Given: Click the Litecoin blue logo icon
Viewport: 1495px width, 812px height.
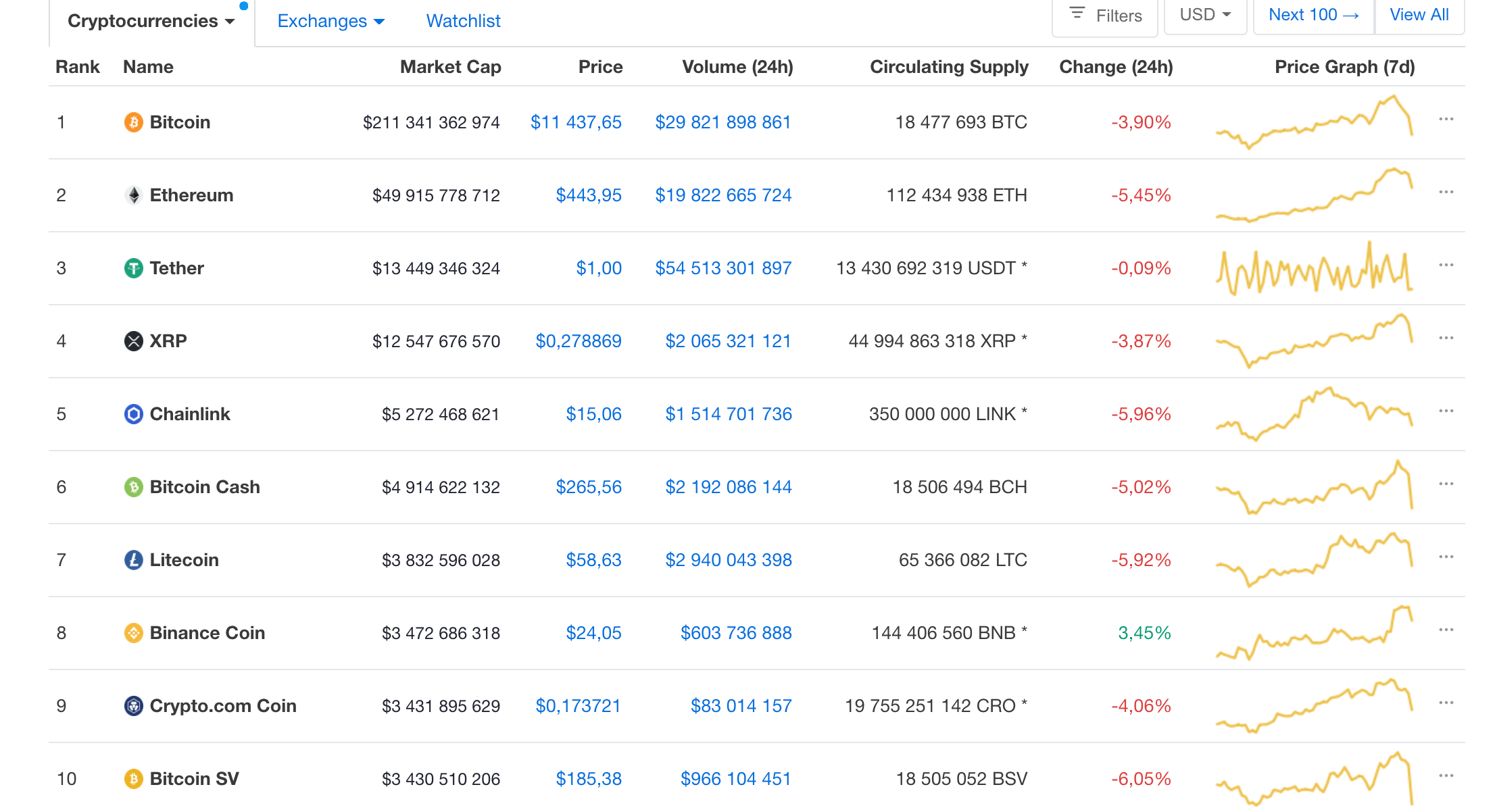Looking at the screenshot, I should [133, 560].
